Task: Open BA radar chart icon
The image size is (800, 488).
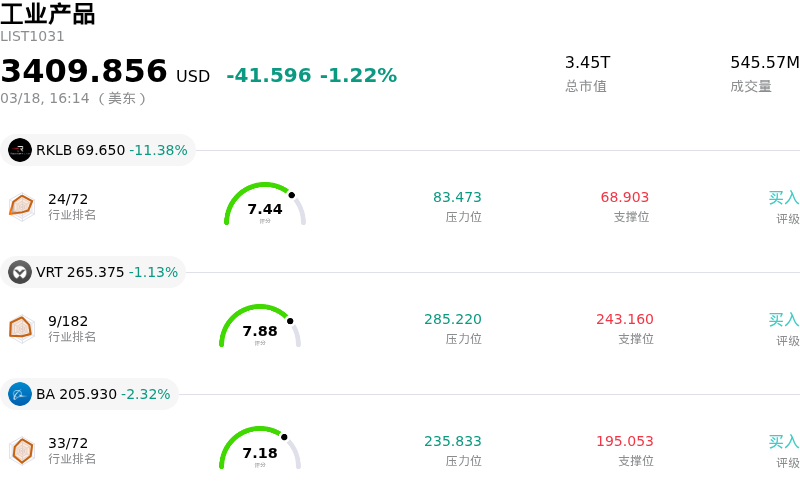Action: 21,449
